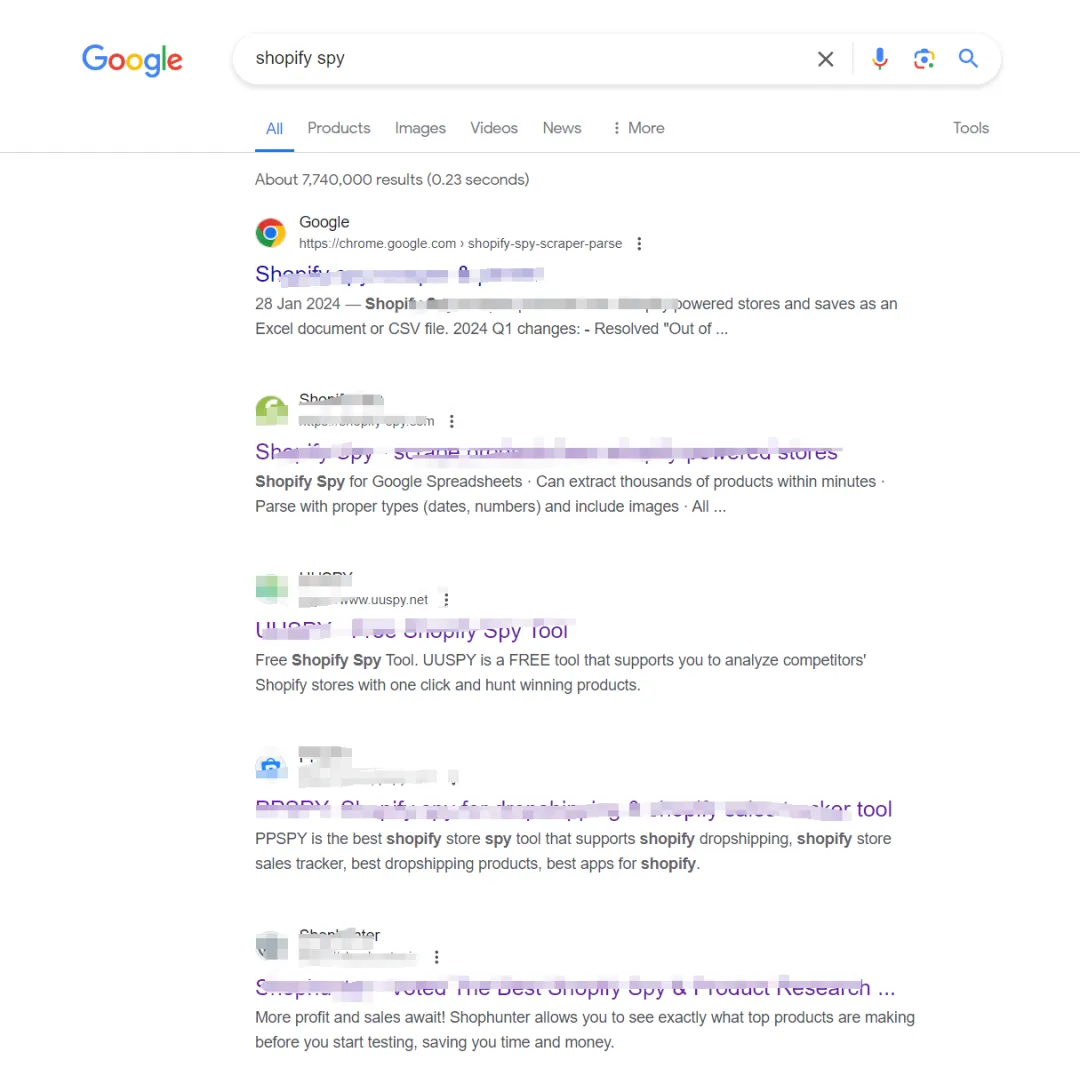Open the UUSPY Free Shopify Spy Tool link

[411, 630]
